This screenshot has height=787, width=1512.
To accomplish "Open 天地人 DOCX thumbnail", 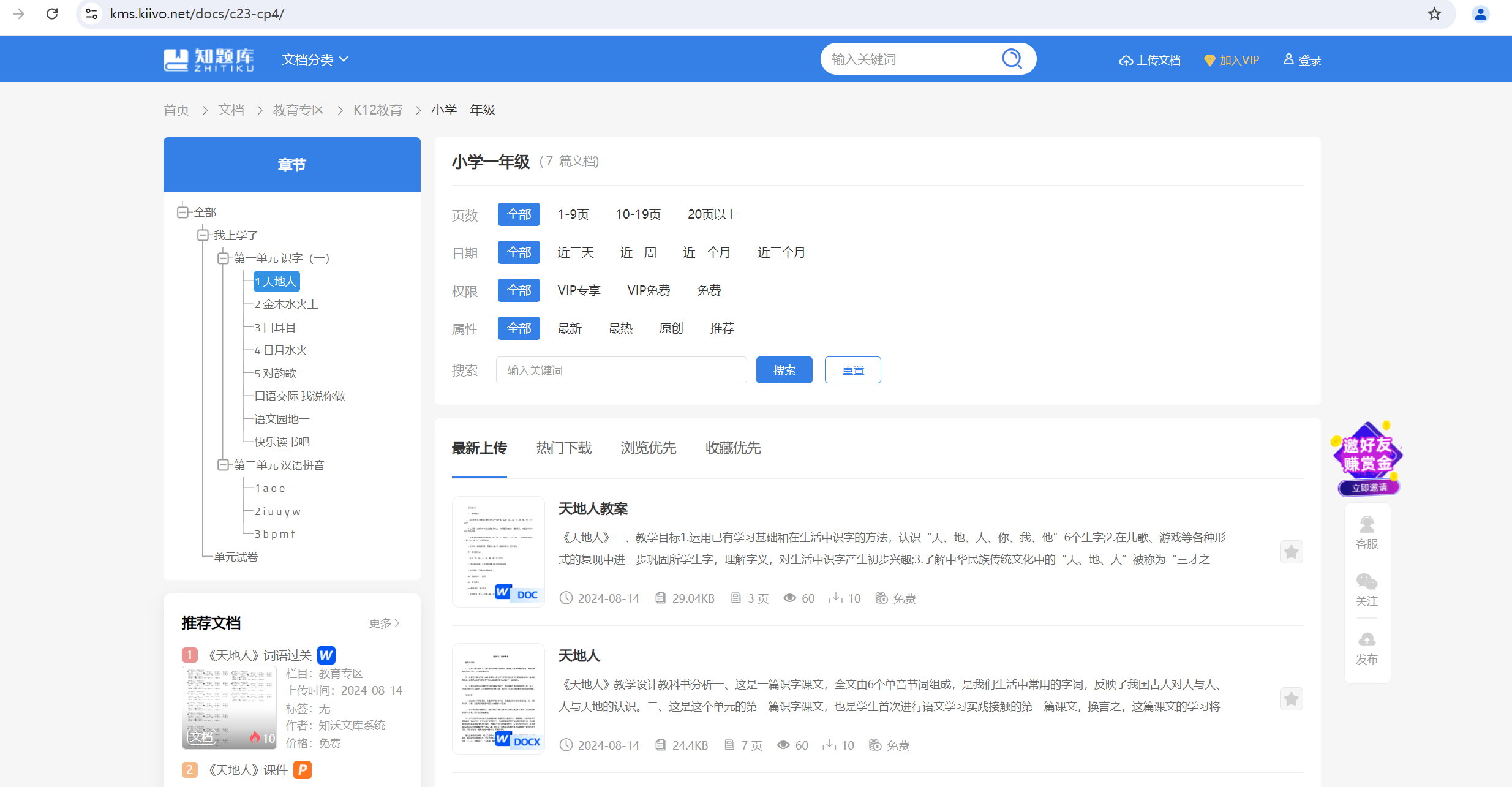I will (x=498, y=699).
